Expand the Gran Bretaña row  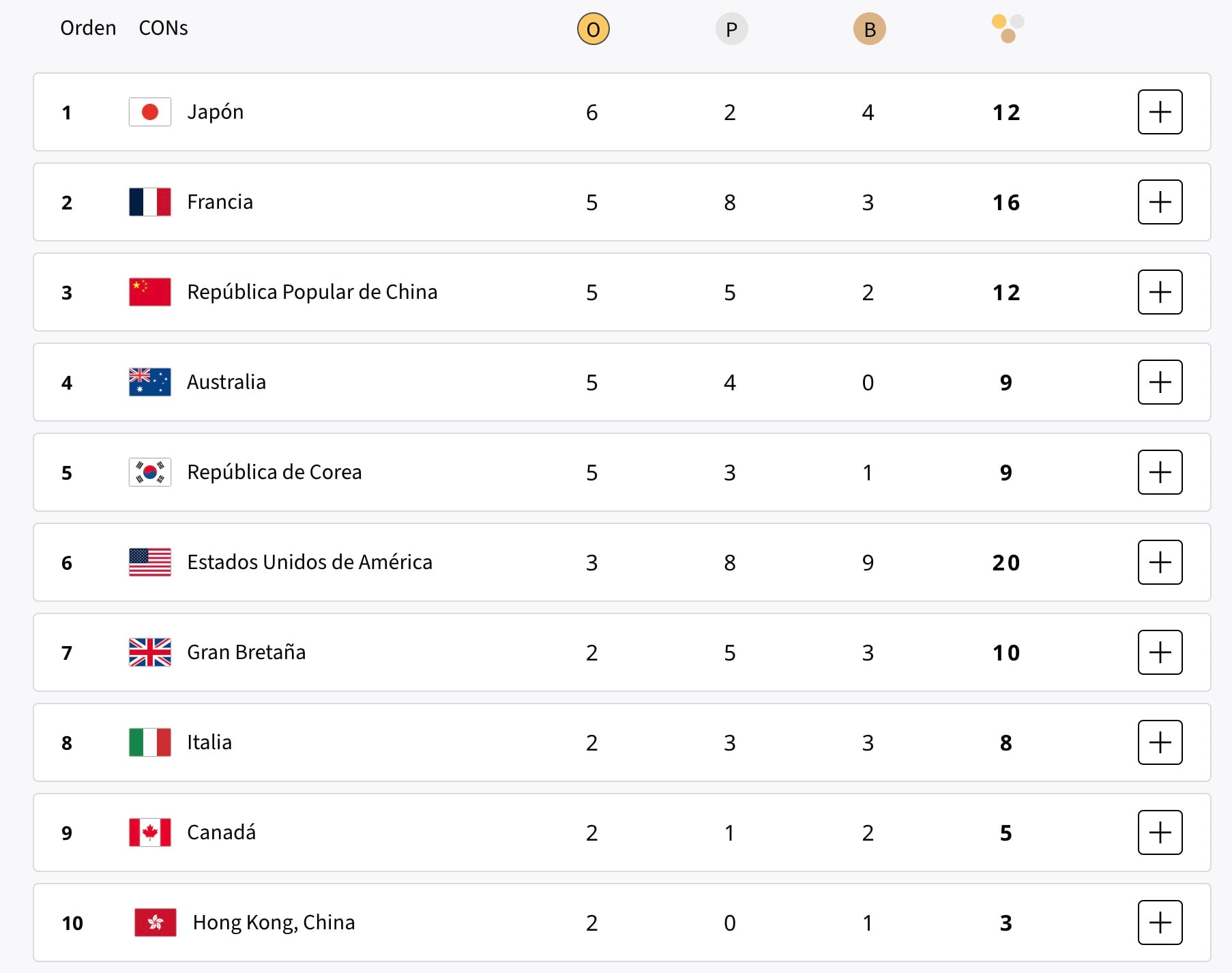[x=1160, y=652]
